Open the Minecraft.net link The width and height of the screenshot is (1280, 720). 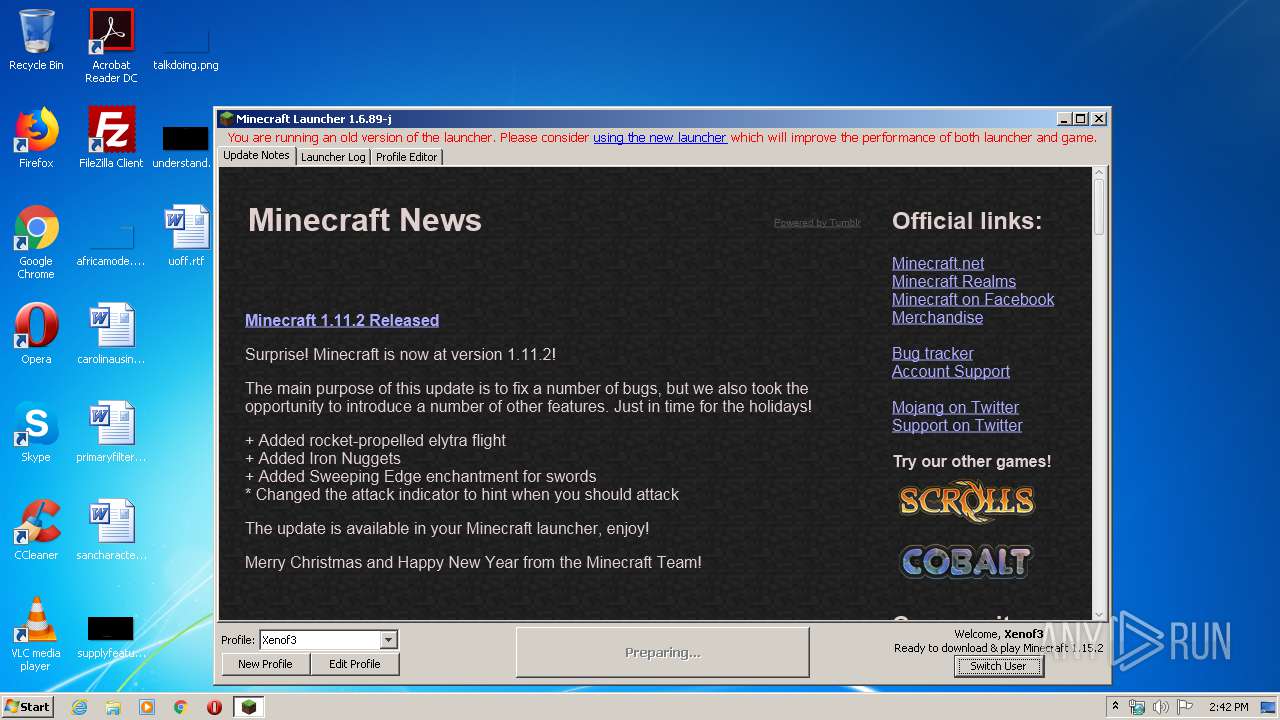pyautogui.click(x=938, y=263)
